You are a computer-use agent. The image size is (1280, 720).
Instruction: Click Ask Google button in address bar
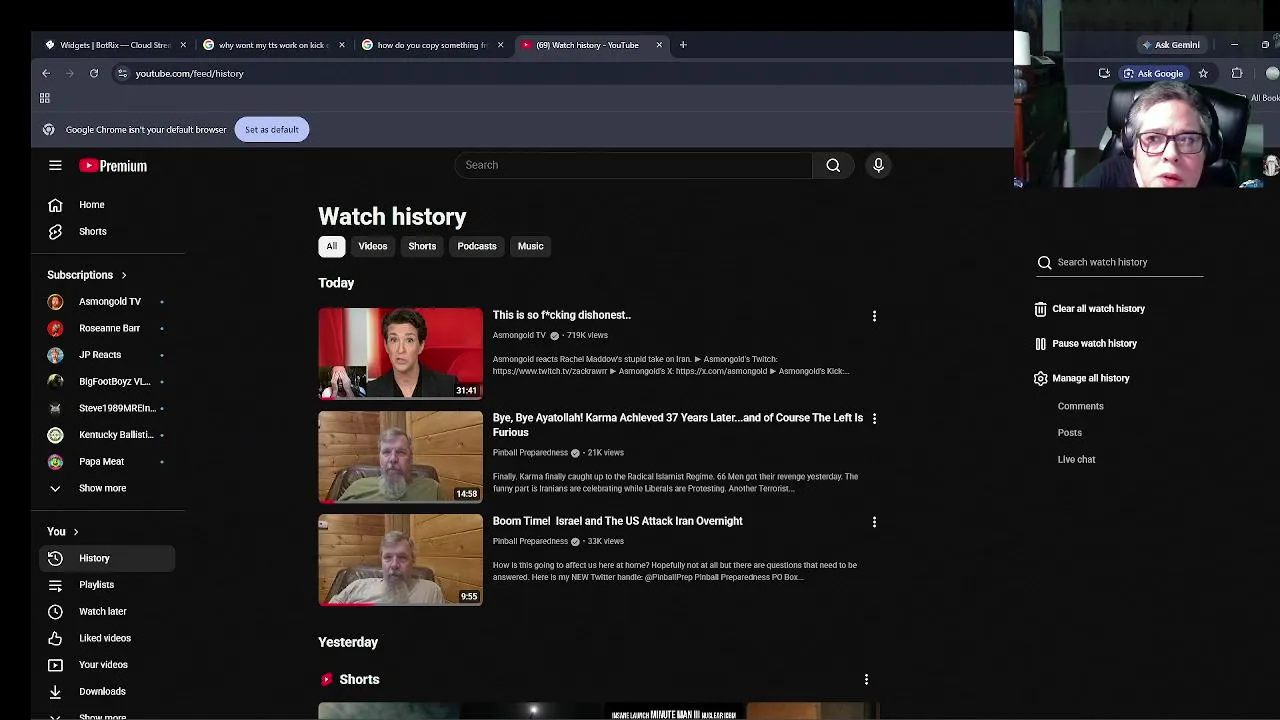click(x=1153, y=73)
